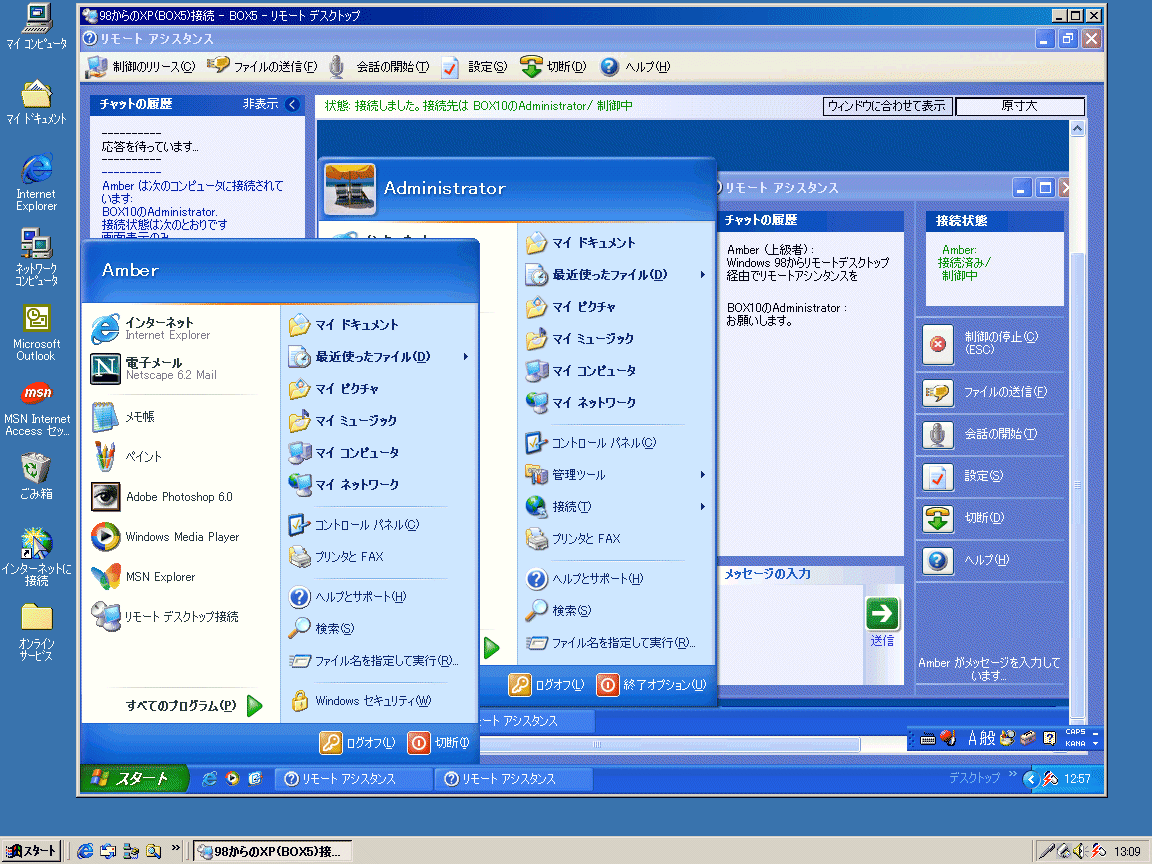This screenshot has height=864, width=1152.
Task: Click 切断 button in Amber's start menu
Action: pos(439,743)
